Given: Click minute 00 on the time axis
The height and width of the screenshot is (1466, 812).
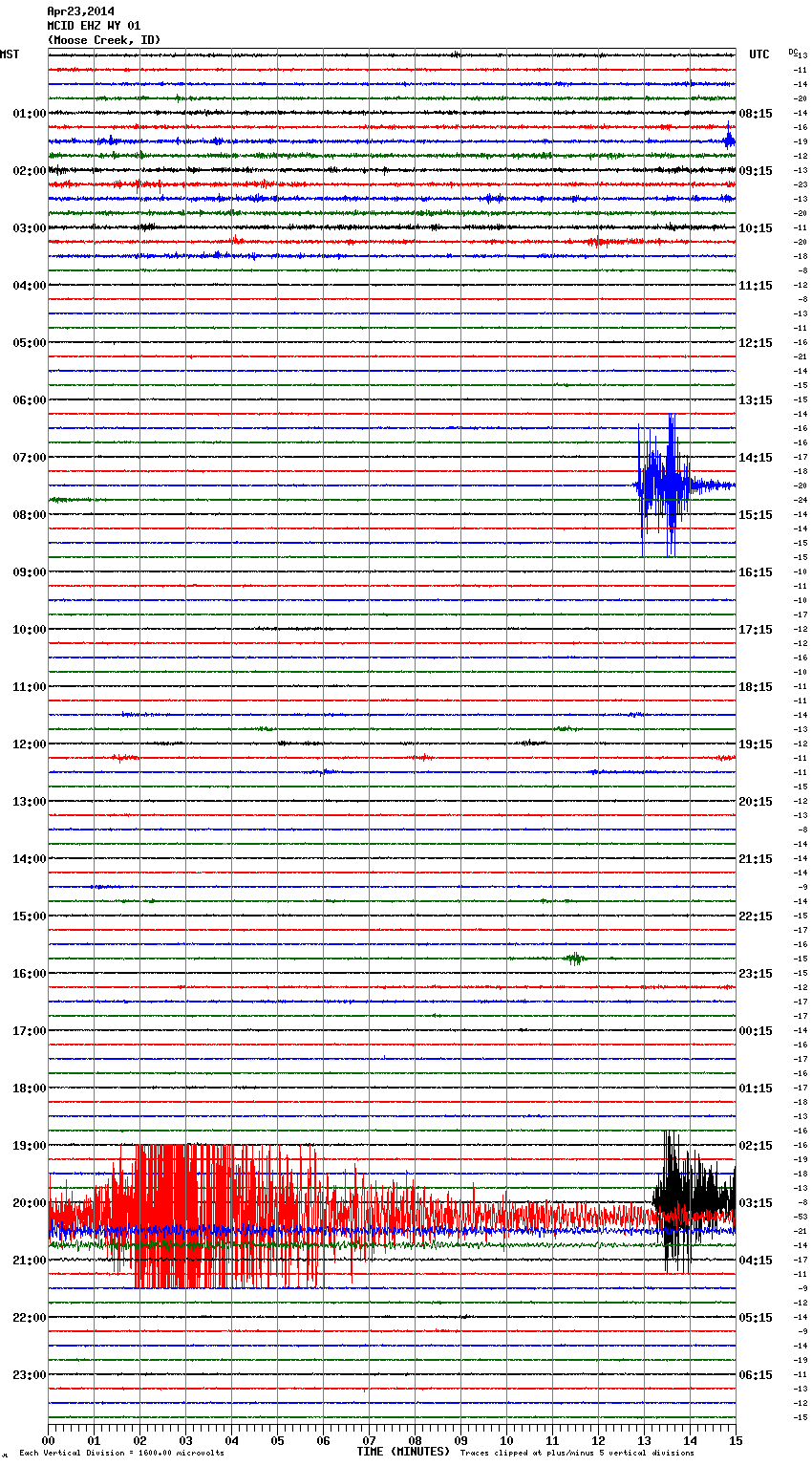Looking at the screenshot, I should coord(48,1439).
